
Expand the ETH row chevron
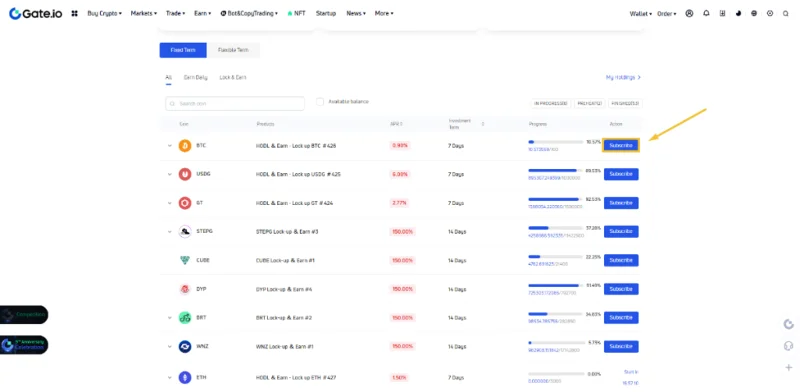pos(170,378)
